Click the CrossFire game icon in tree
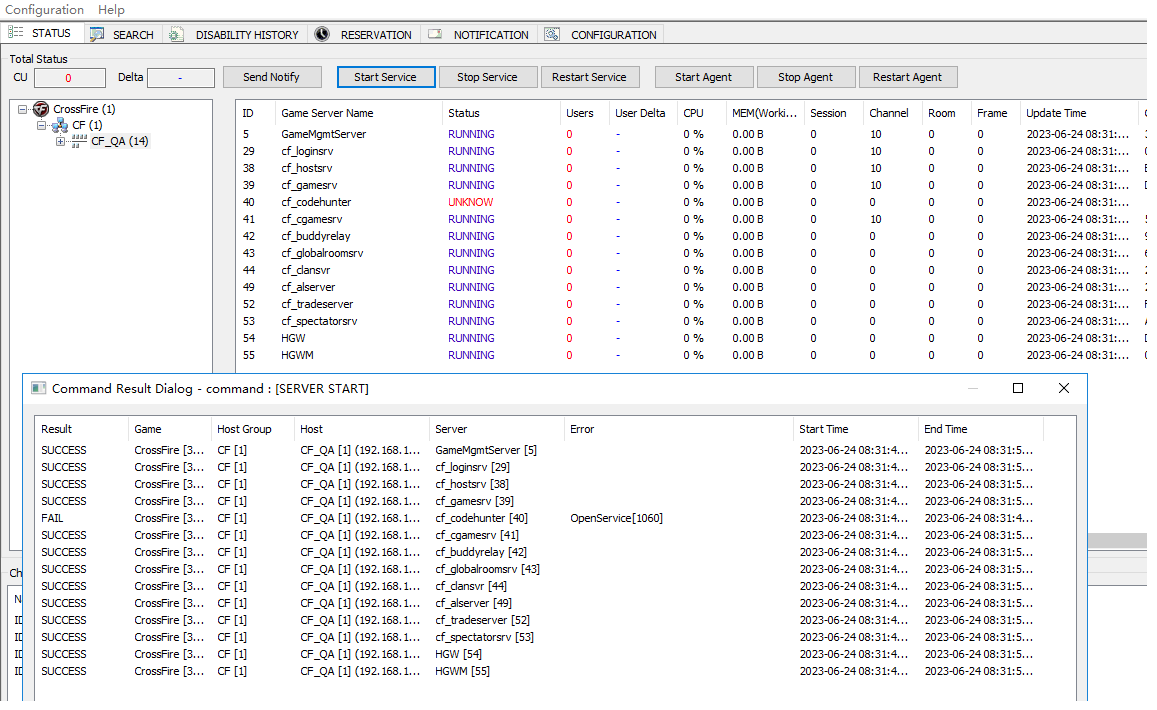 [x=41, y=109]
